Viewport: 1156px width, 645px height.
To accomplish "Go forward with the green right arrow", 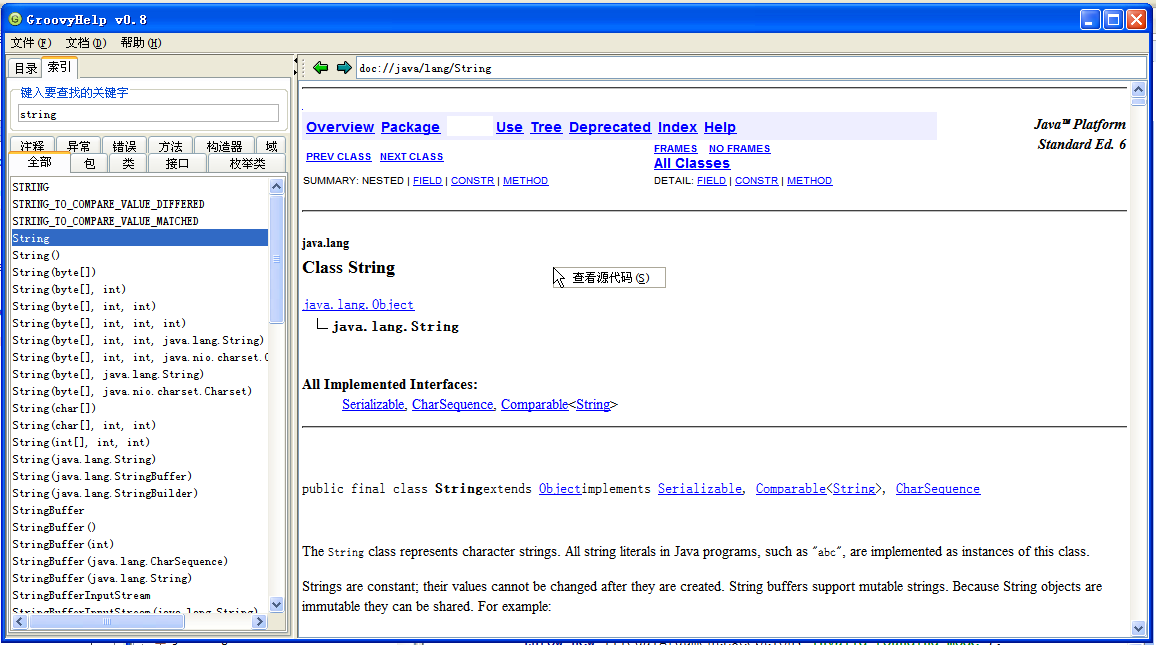I will click(344, 68).
